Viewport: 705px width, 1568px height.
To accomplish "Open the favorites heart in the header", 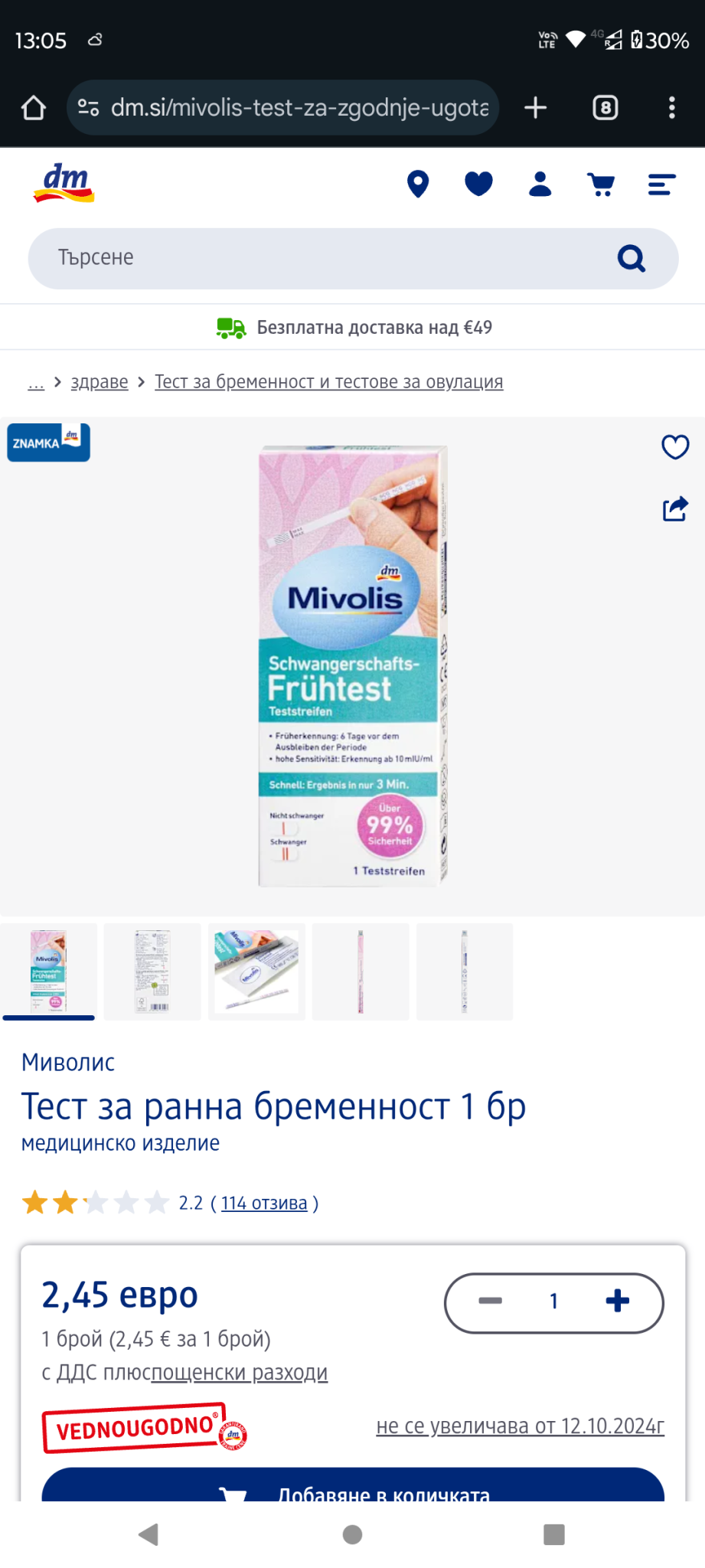I will pyautogui.click(x=479, y=184).
